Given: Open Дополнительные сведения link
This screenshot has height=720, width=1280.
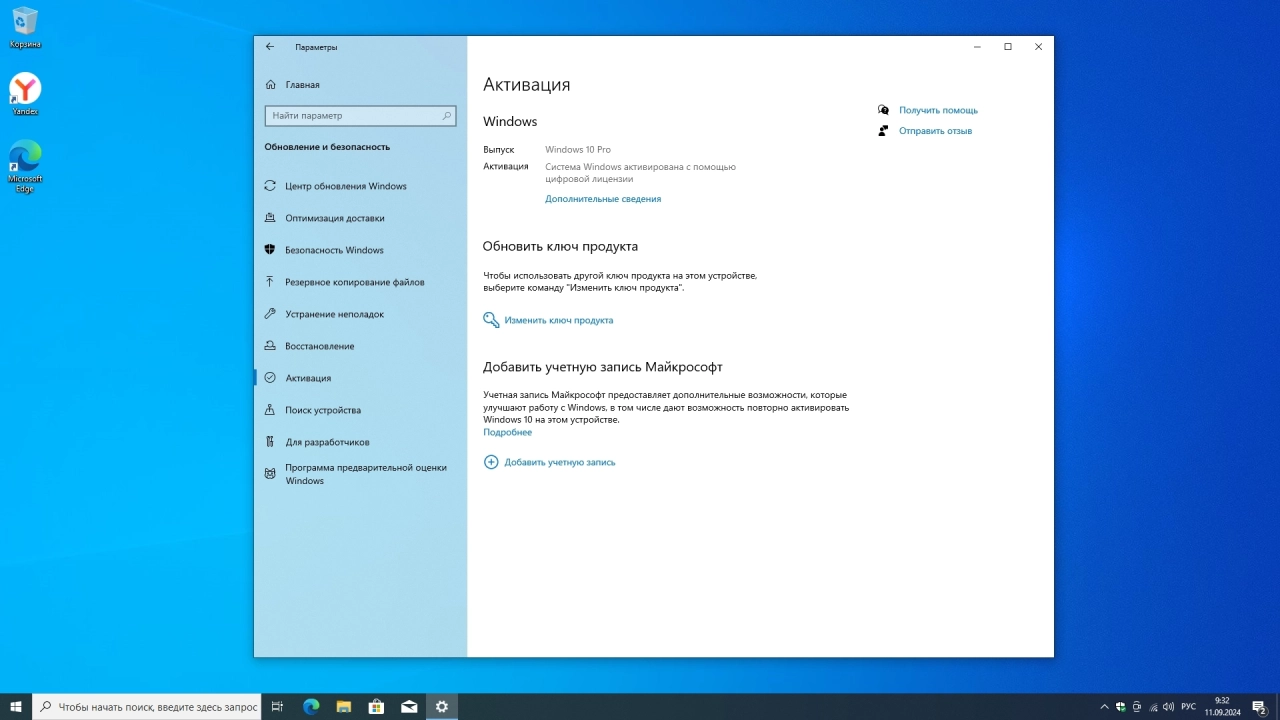Looking at the screenshot, I should pos(603,199).
